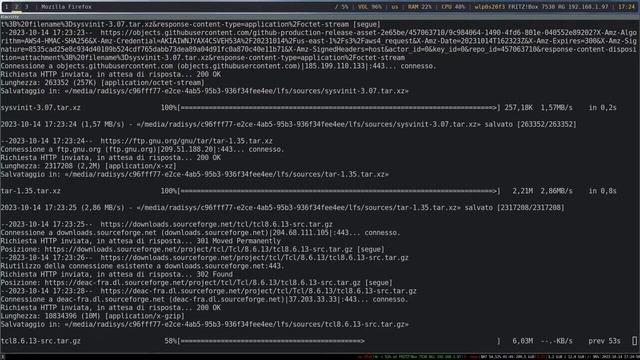Click the Mozilla Firefox window title

[x=66, y=7]
